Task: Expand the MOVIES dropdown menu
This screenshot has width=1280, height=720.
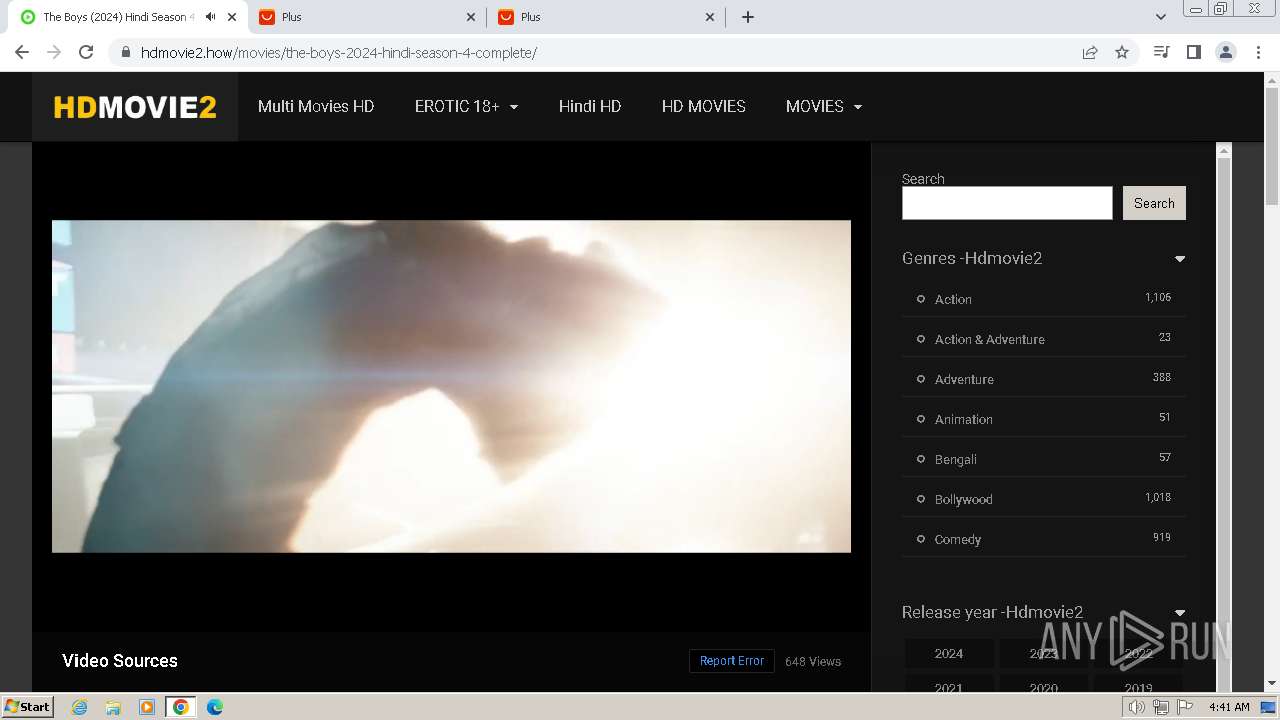Action: pyautogui.click(x=824, y=106)
